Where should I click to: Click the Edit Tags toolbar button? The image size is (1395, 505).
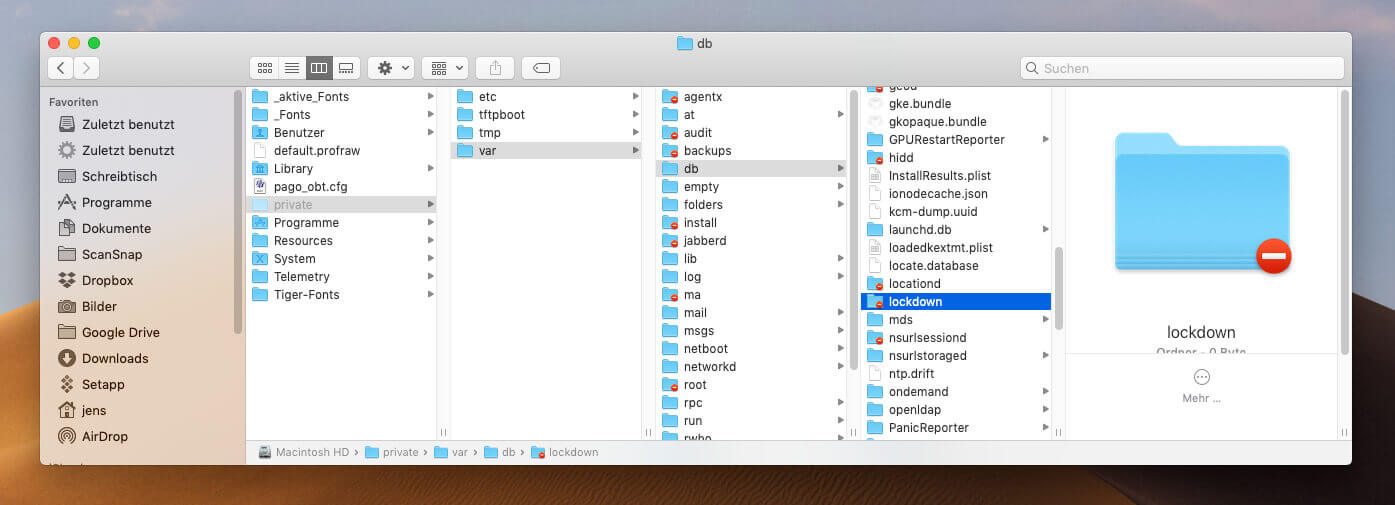click(541, 68)
